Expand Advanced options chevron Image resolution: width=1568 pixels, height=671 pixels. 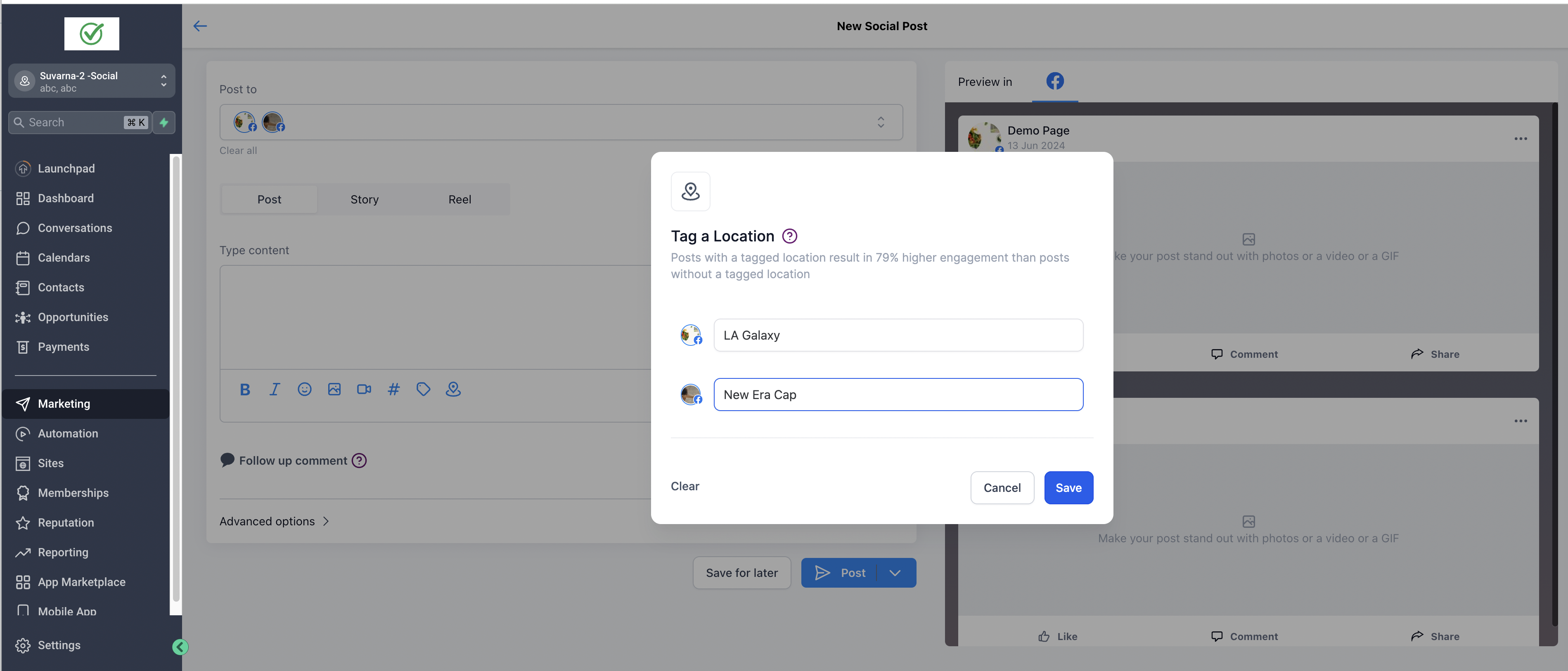[x=326, y=521]
